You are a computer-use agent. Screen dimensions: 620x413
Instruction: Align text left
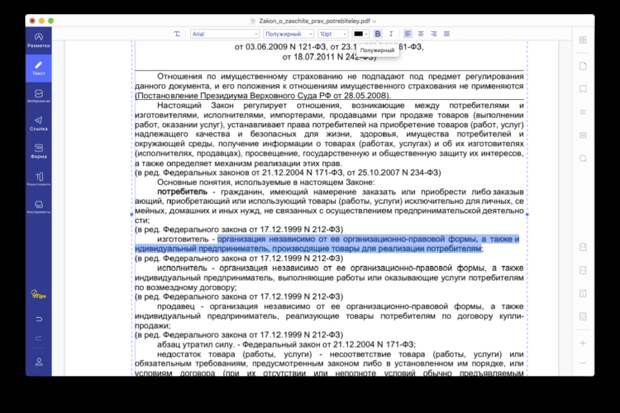(408, 34)
